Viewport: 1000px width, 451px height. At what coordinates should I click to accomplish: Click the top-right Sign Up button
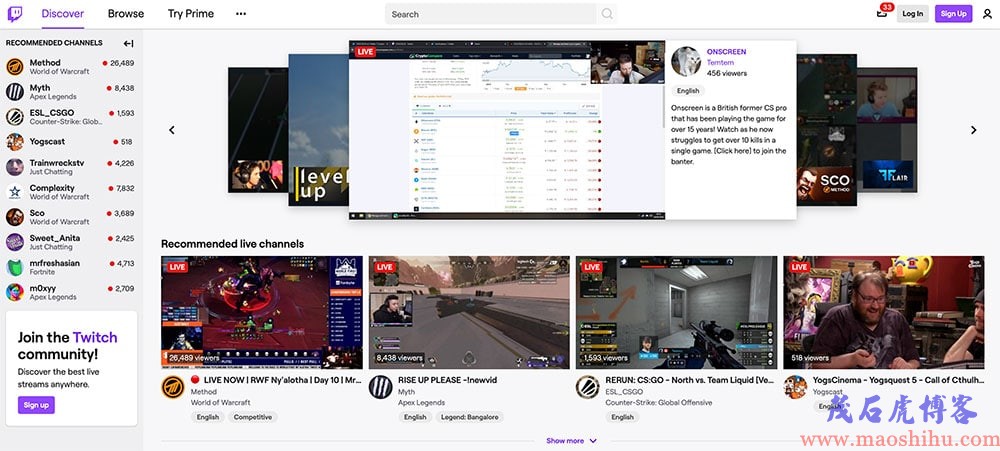point(953,13)
